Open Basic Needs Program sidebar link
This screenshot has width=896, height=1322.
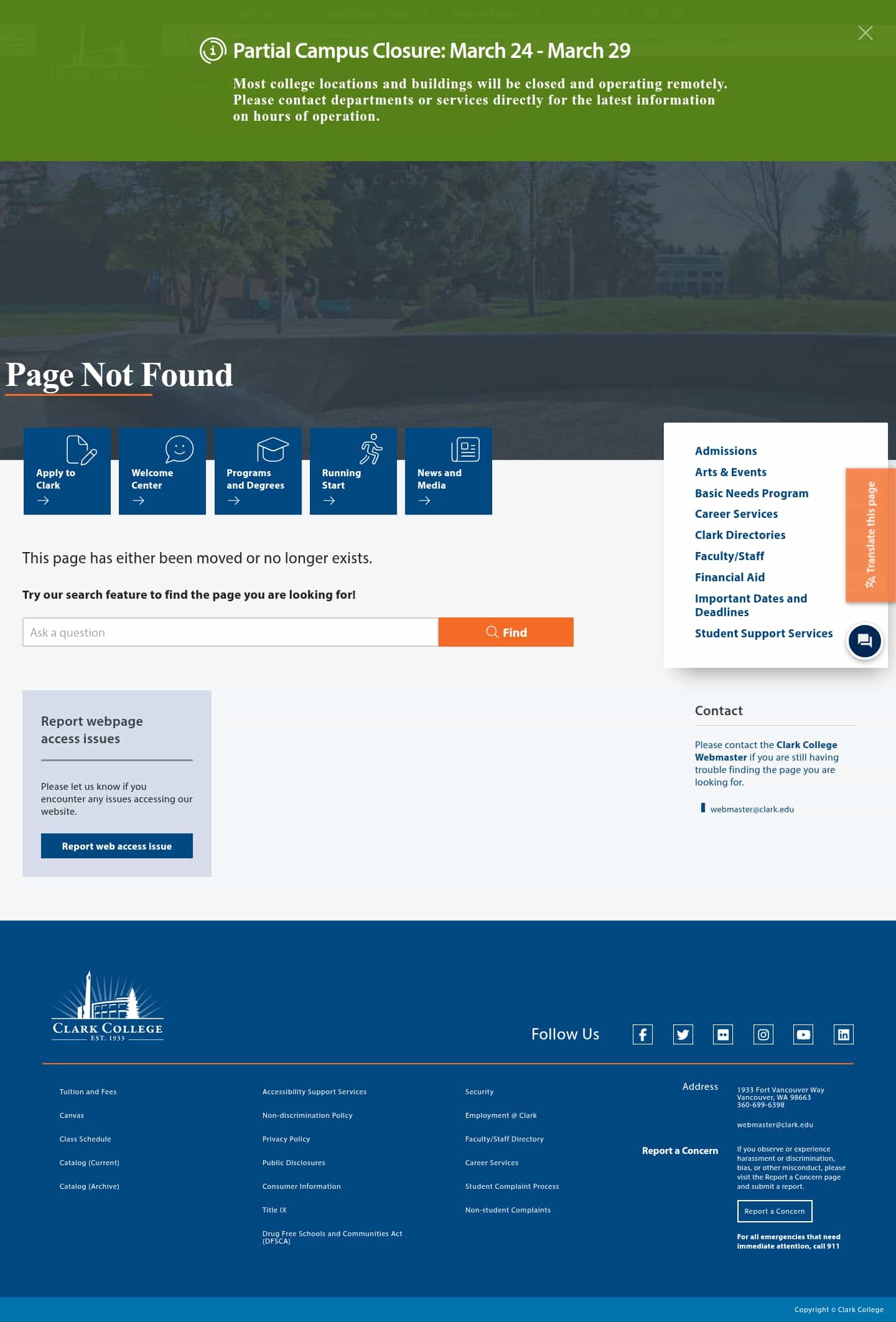click(752, 493)
